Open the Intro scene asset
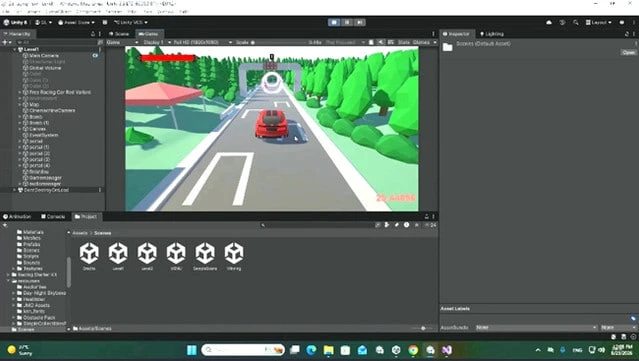Screen dimensions: 639x361 pos(89,256)
